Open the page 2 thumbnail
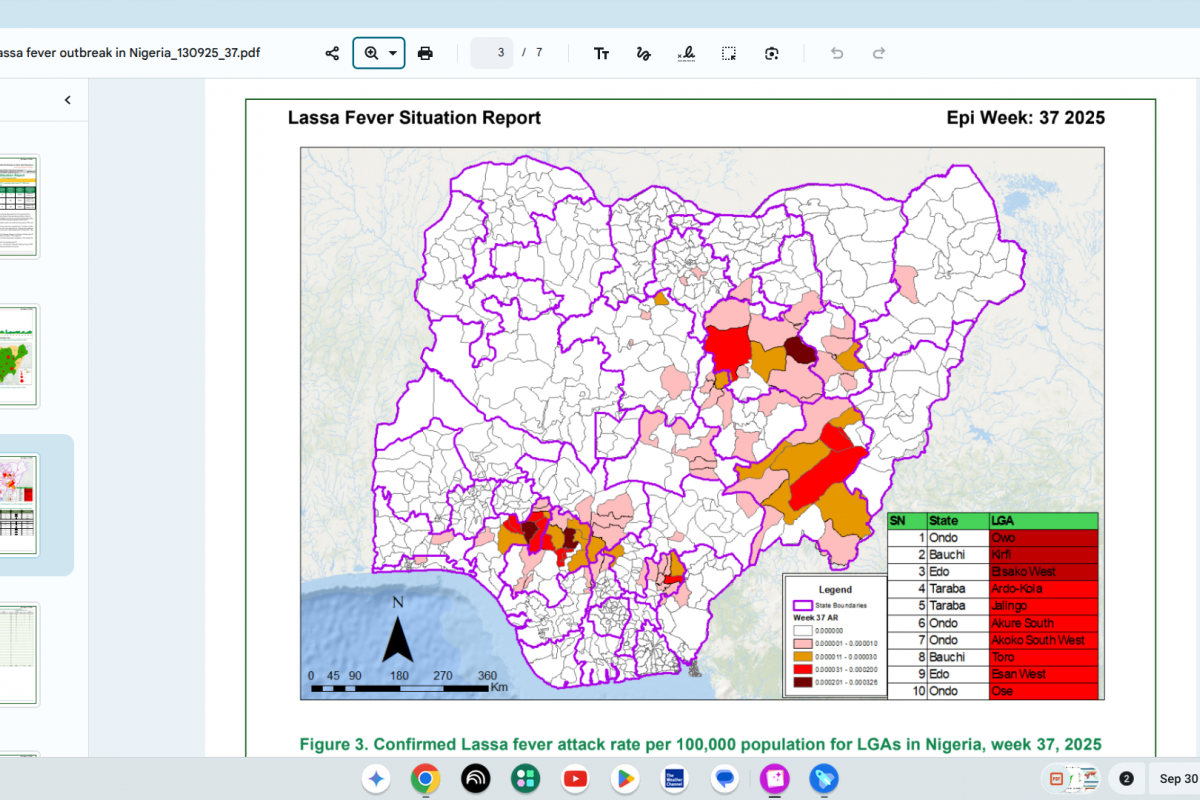The width and height of the screenshot is (1200, 800). (20, 355)
